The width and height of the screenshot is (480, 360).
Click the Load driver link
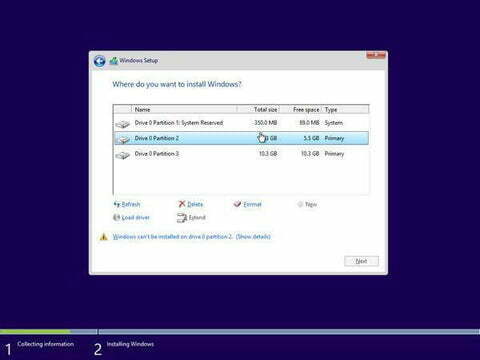(x=135, y=218)
